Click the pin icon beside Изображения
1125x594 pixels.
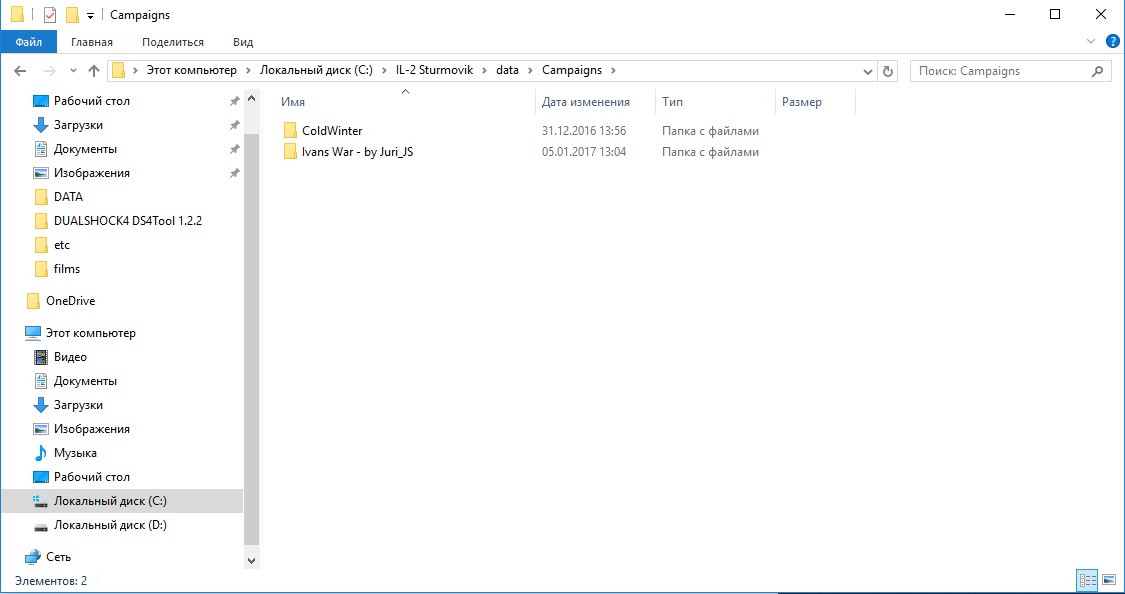click(x=234, y=173)
